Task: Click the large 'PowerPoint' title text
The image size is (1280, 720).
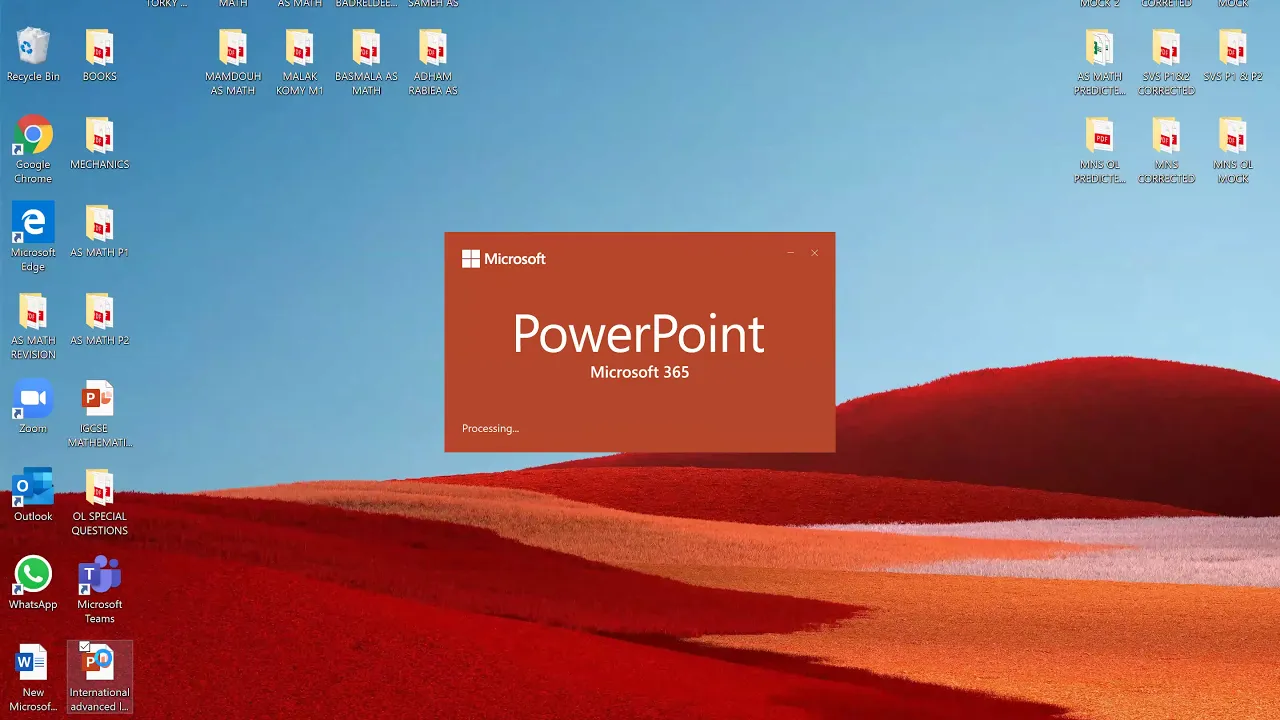Action: pos(638,334)
